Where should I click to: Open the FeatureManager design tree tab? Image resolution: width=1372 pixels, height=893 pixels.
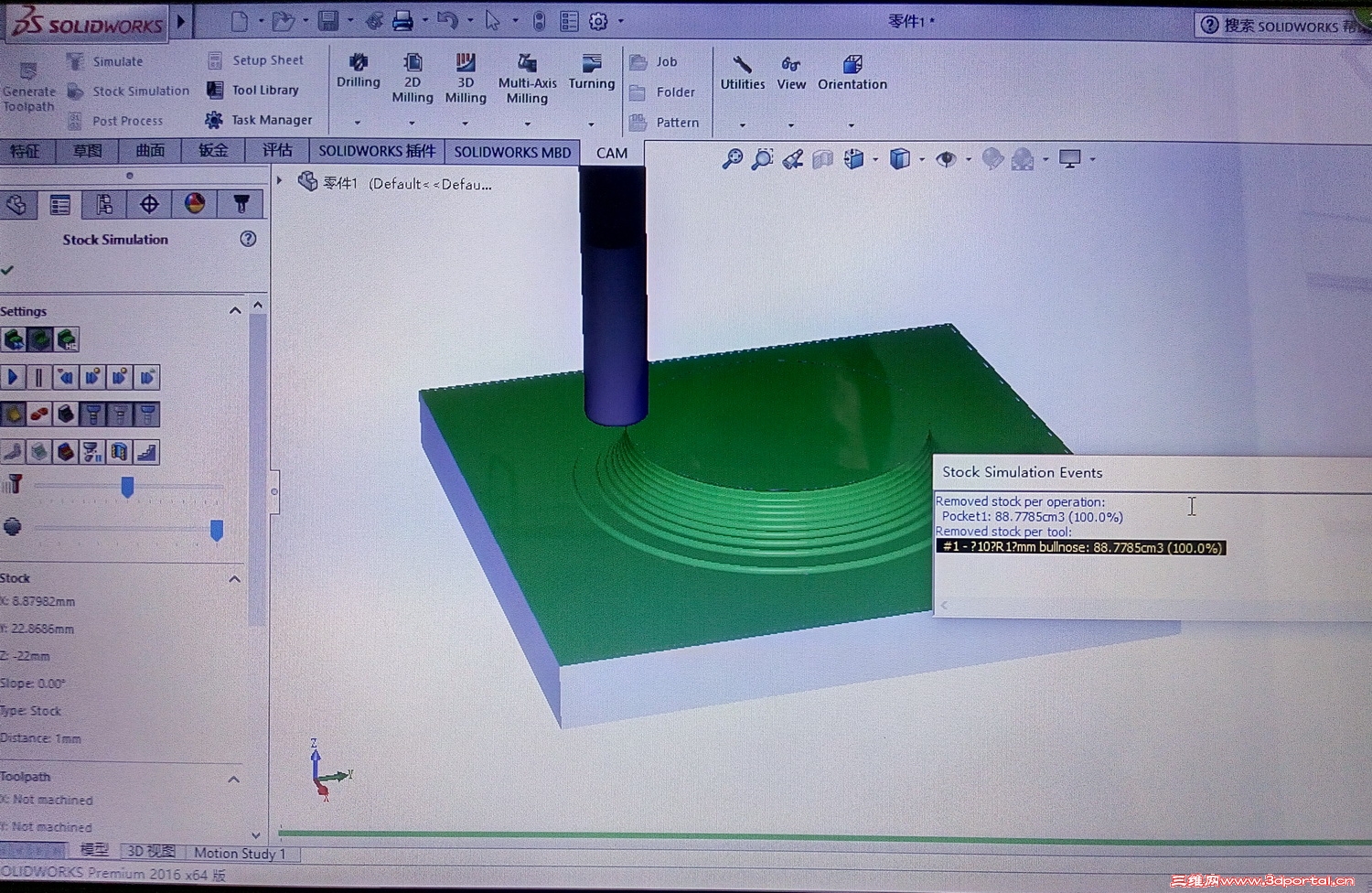click(x=16, y=204)
